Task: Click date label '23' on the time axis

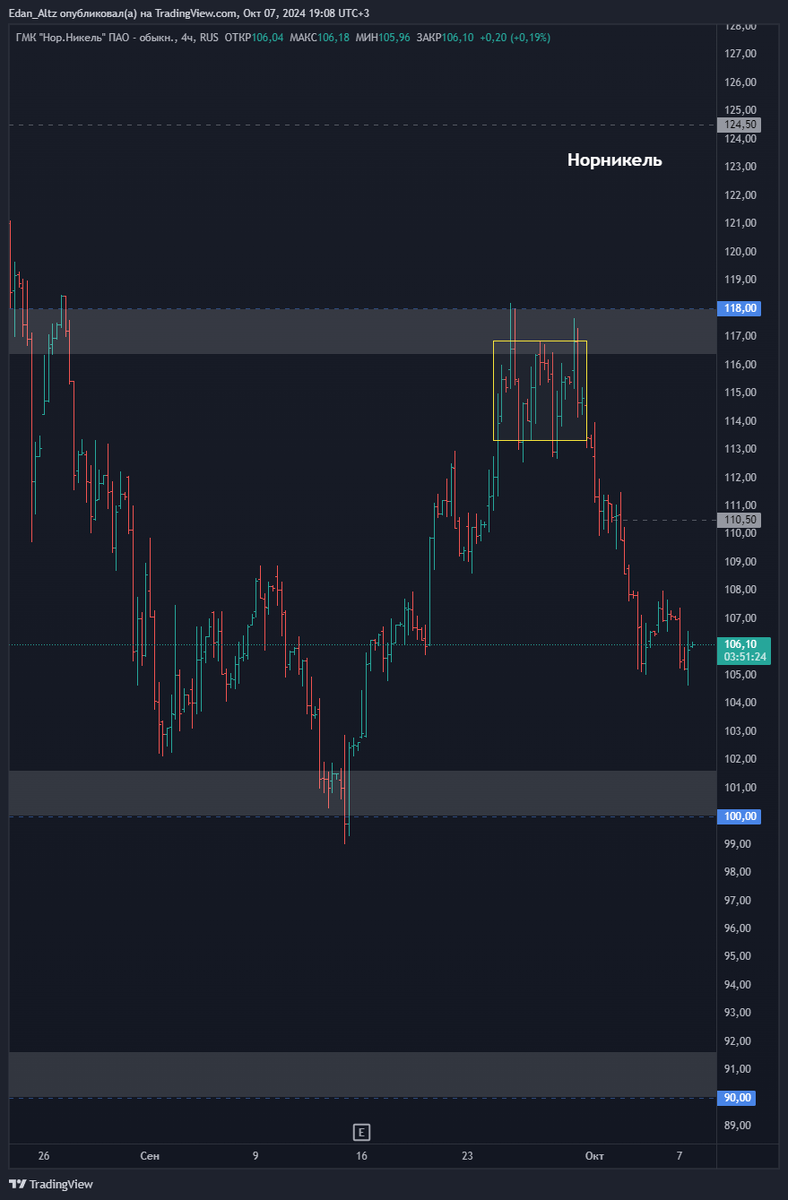Action: click(x=467, y=1156)
